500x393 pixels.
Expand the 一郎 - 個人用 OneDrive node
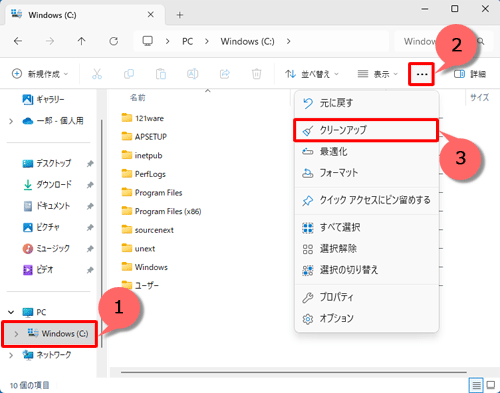(x=11, y=121)
